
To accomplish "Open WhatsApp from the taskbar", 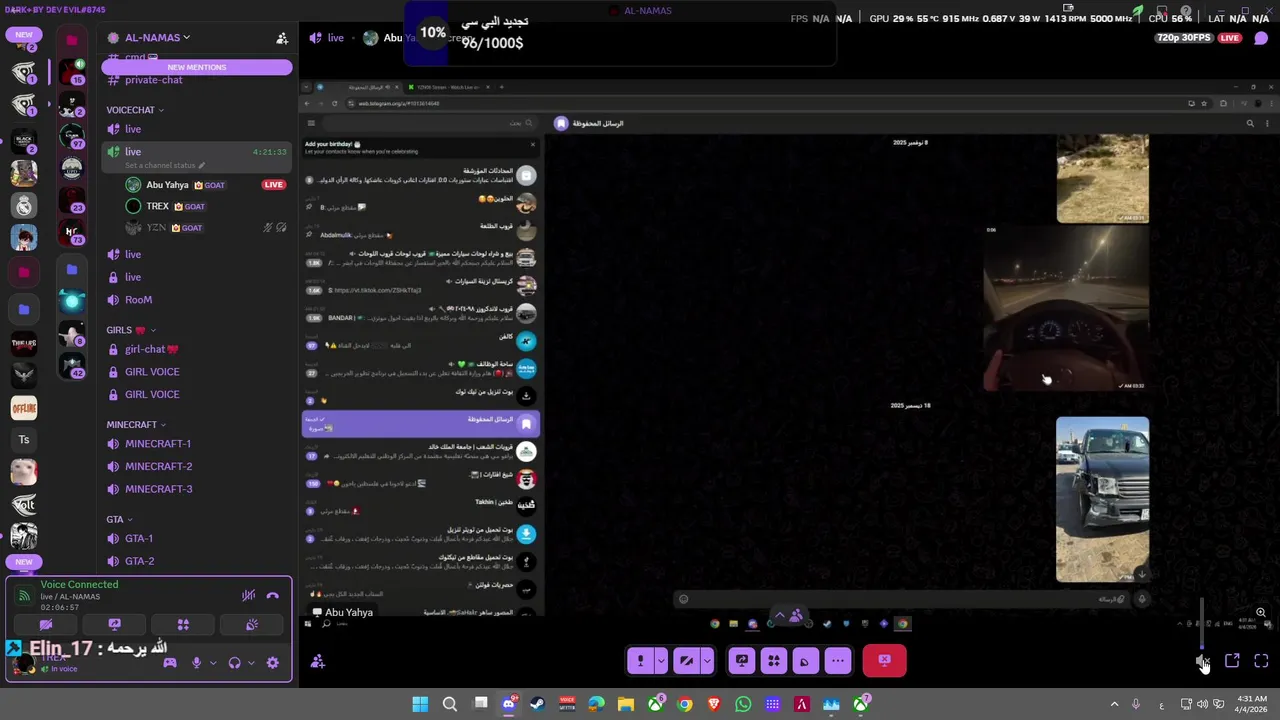I will click(x=743, y=704).
